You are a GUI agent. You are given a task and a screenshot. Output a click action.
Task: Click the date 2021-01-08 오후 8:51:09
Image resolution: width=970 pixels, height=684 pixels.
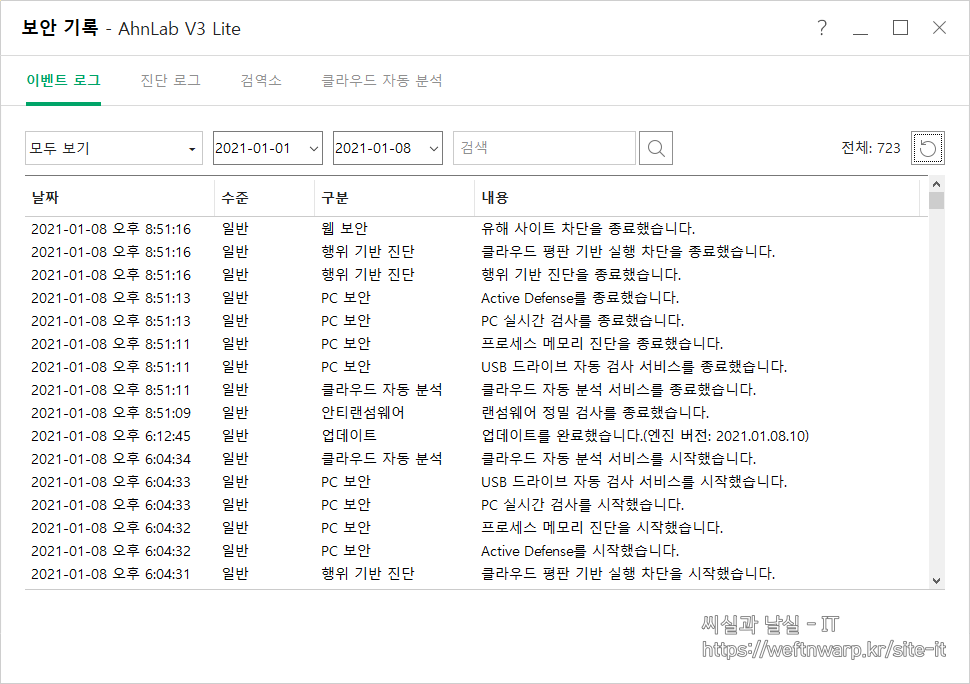(111, 413)
